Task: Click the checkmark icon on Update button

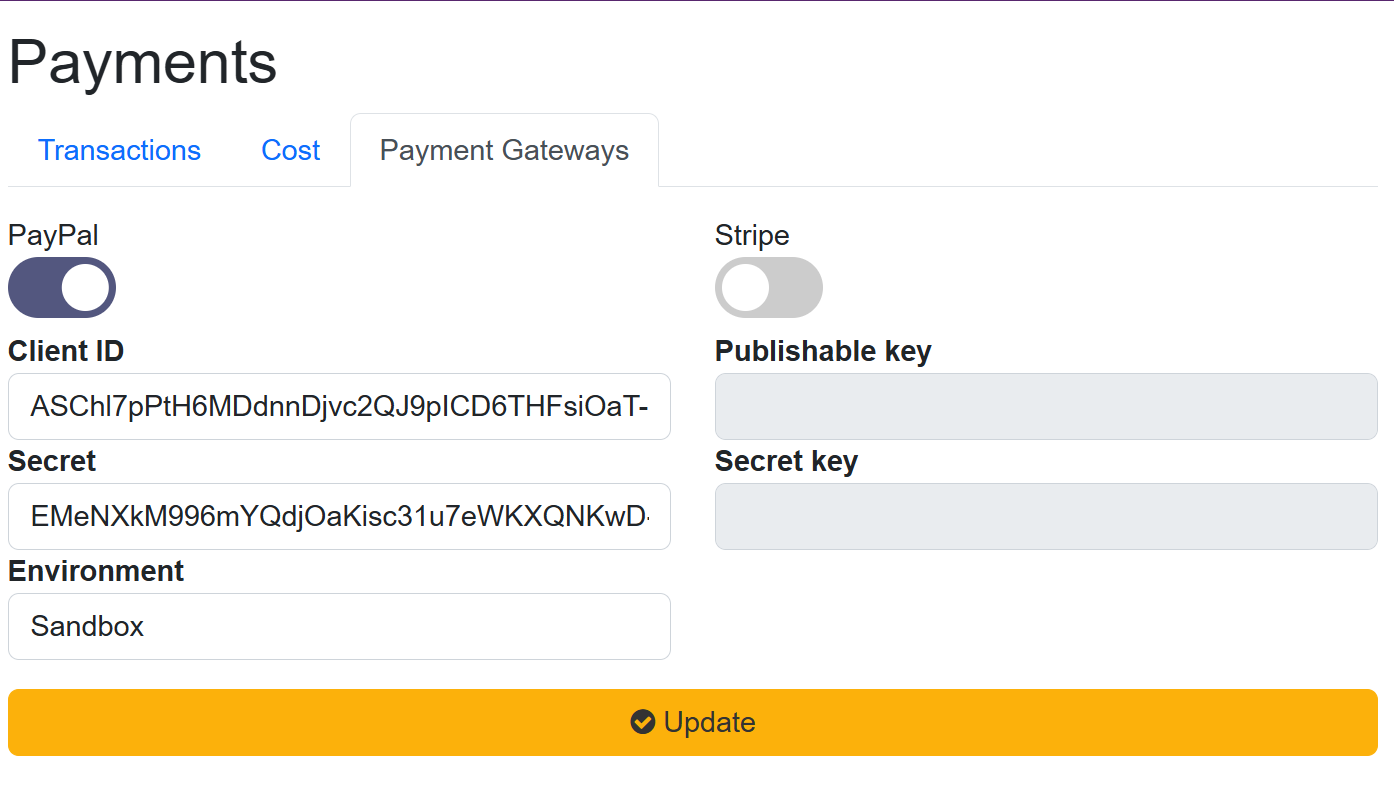Action: pos(642,722)
